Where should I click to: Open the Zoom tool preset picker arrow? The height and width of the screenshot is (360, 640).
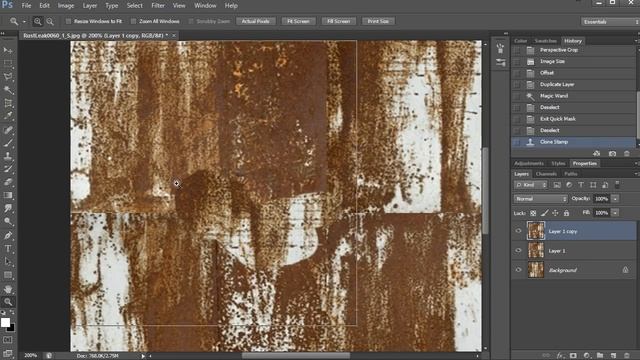tap(24, 22)
